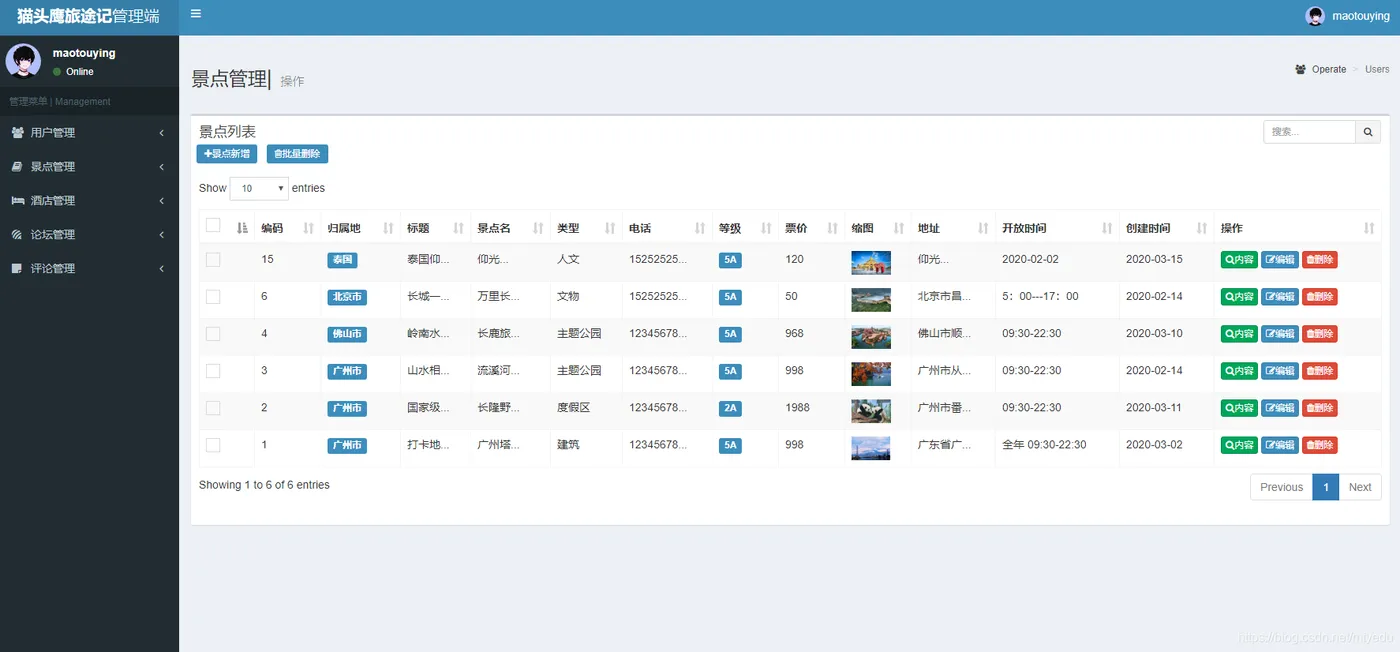The width and height of the screenshot is (1400, 652).
Task: Open maotouying user menu in header
Action: 1347,16
